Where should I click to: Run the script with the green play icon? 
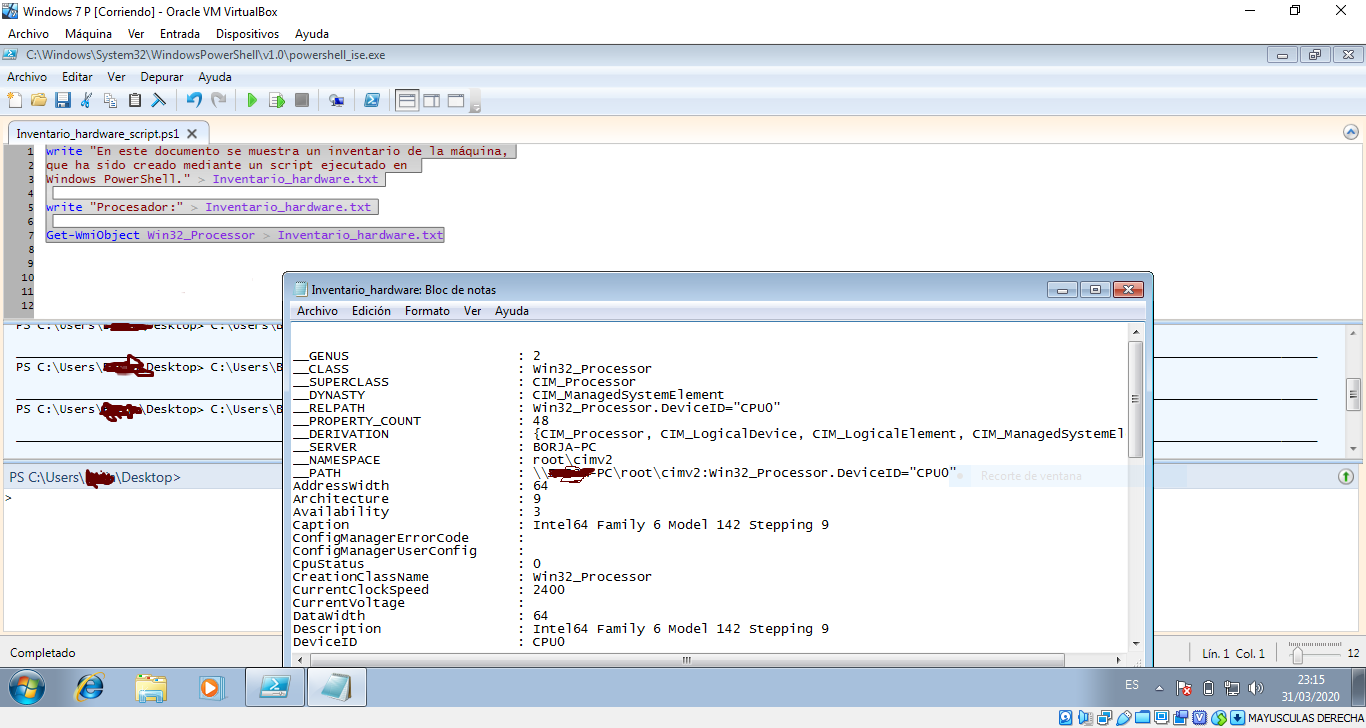click(x=253, y=100)
